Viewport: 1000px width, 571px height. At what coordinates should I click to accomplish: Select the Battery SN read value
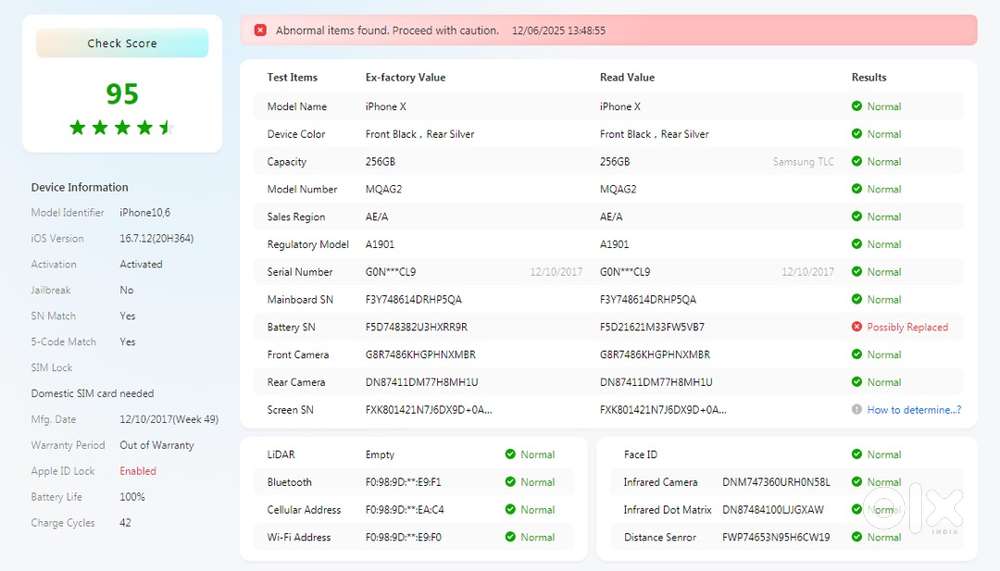tap(652, 327)
